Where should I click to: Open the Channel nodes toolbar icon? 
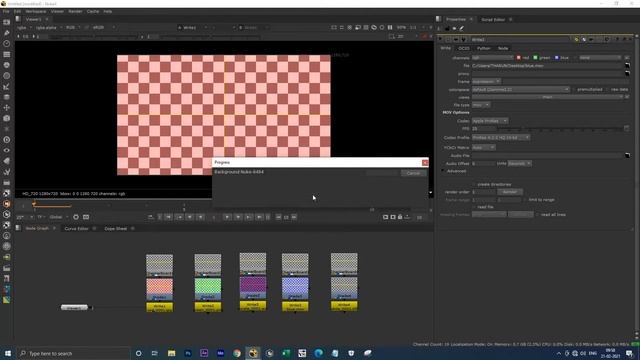coord(7,54)
